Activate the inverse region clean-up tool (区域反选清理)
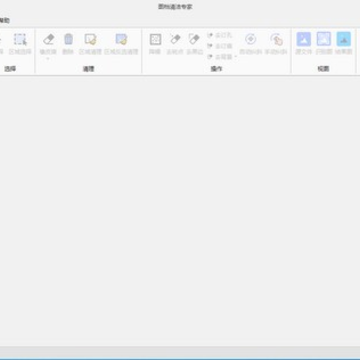 coord(121,44)
